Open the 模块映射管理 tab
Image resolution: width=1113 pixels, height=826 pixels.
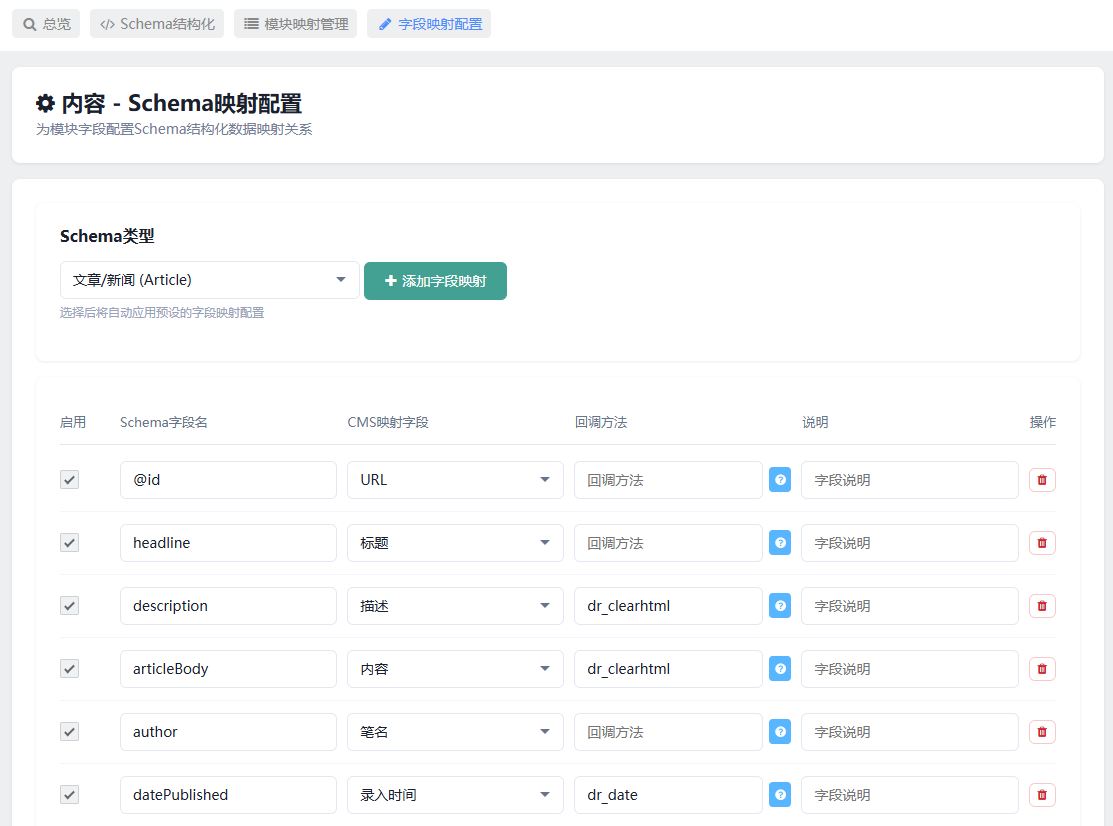(295, 24)
